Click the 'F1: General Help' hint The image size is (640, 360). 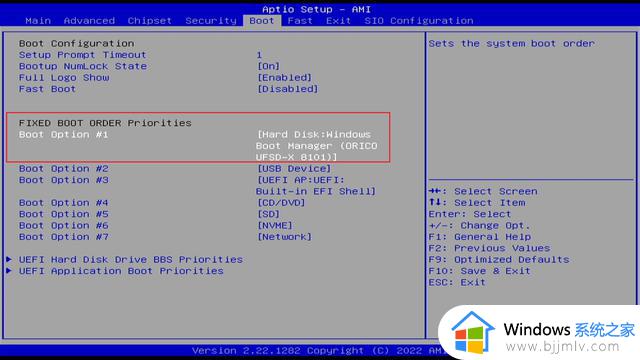pyautogui.click(x=480, y=237)
